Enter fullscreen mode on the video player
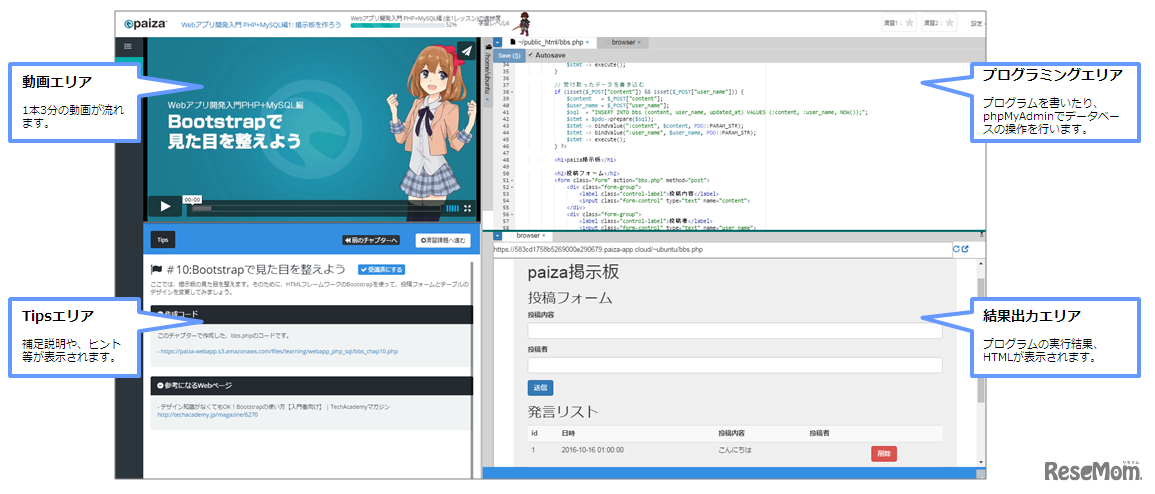This screenshot has height=494, width=1155. [467, 208]
